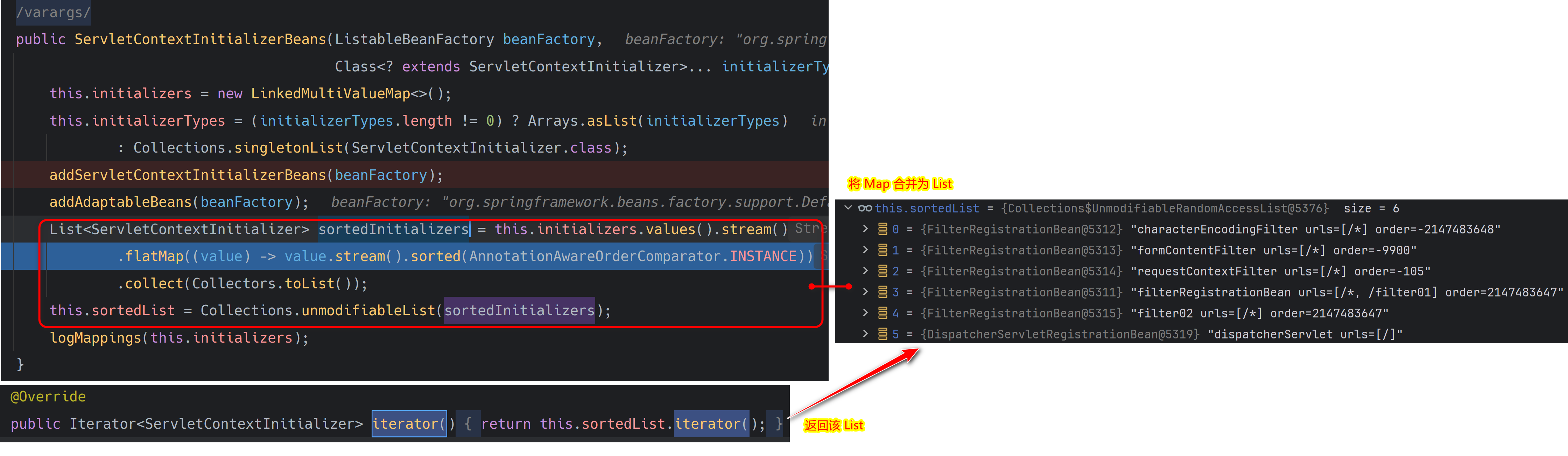Select the FilterRegistrationBean@5315 value text
Image resolution: width=1568 pixels, height=456 pixels.
click(x=1021, y=314)
